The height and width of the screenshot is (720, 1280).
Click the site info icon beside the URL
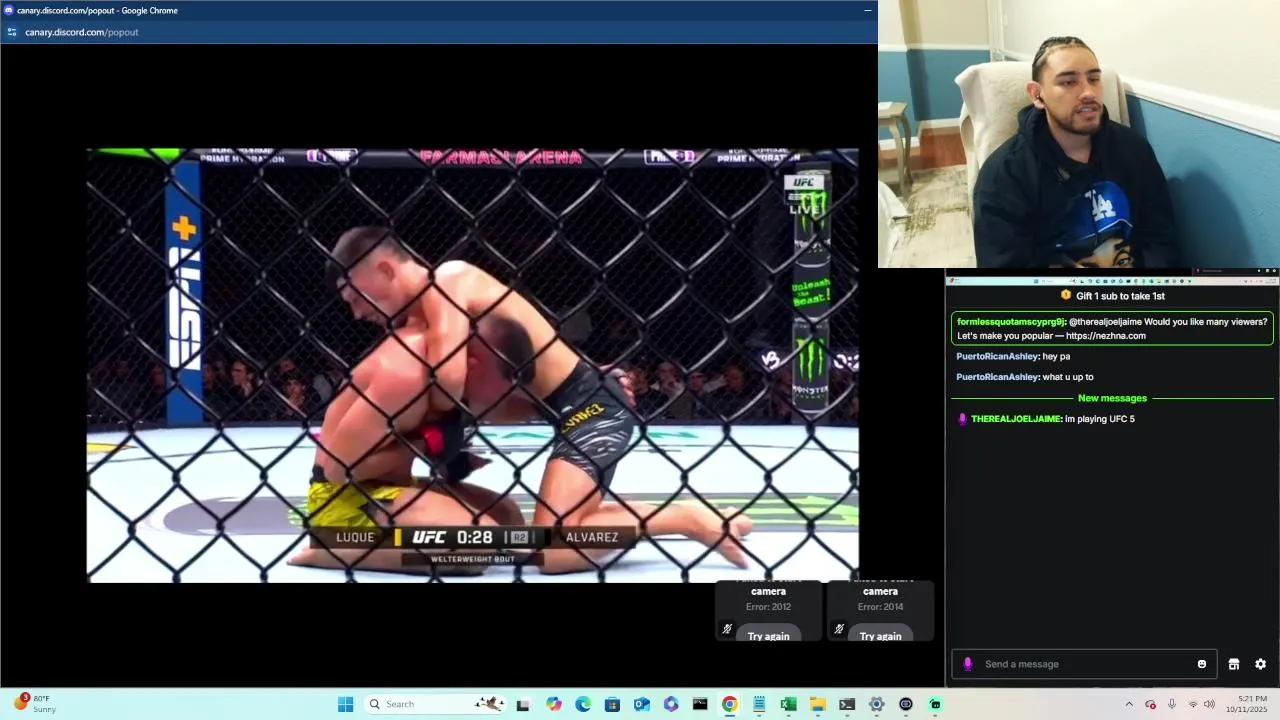pos(11,32)
